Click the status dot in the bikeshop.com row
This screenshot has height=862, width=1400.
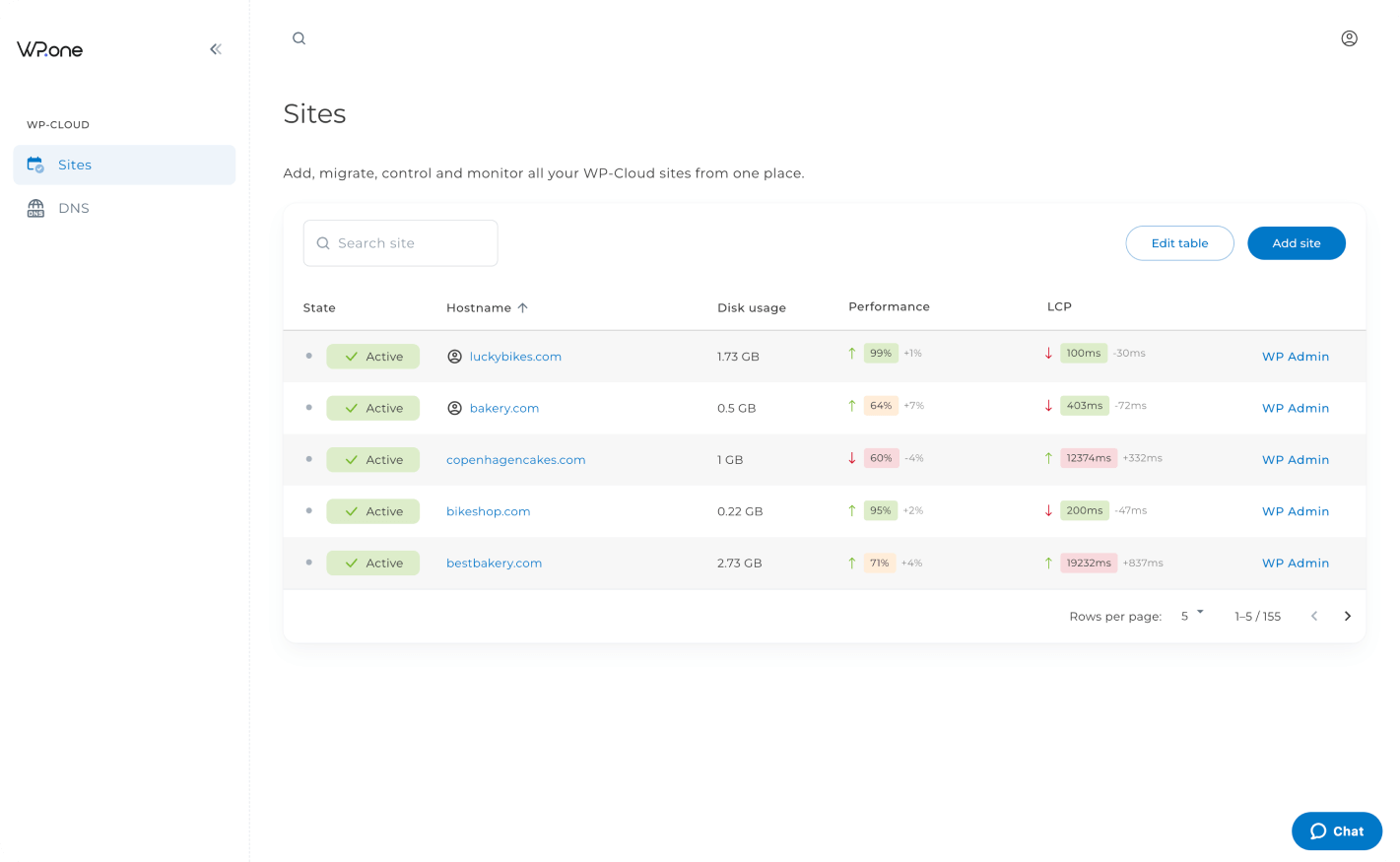pyautogui.click(x=309, y=510)
